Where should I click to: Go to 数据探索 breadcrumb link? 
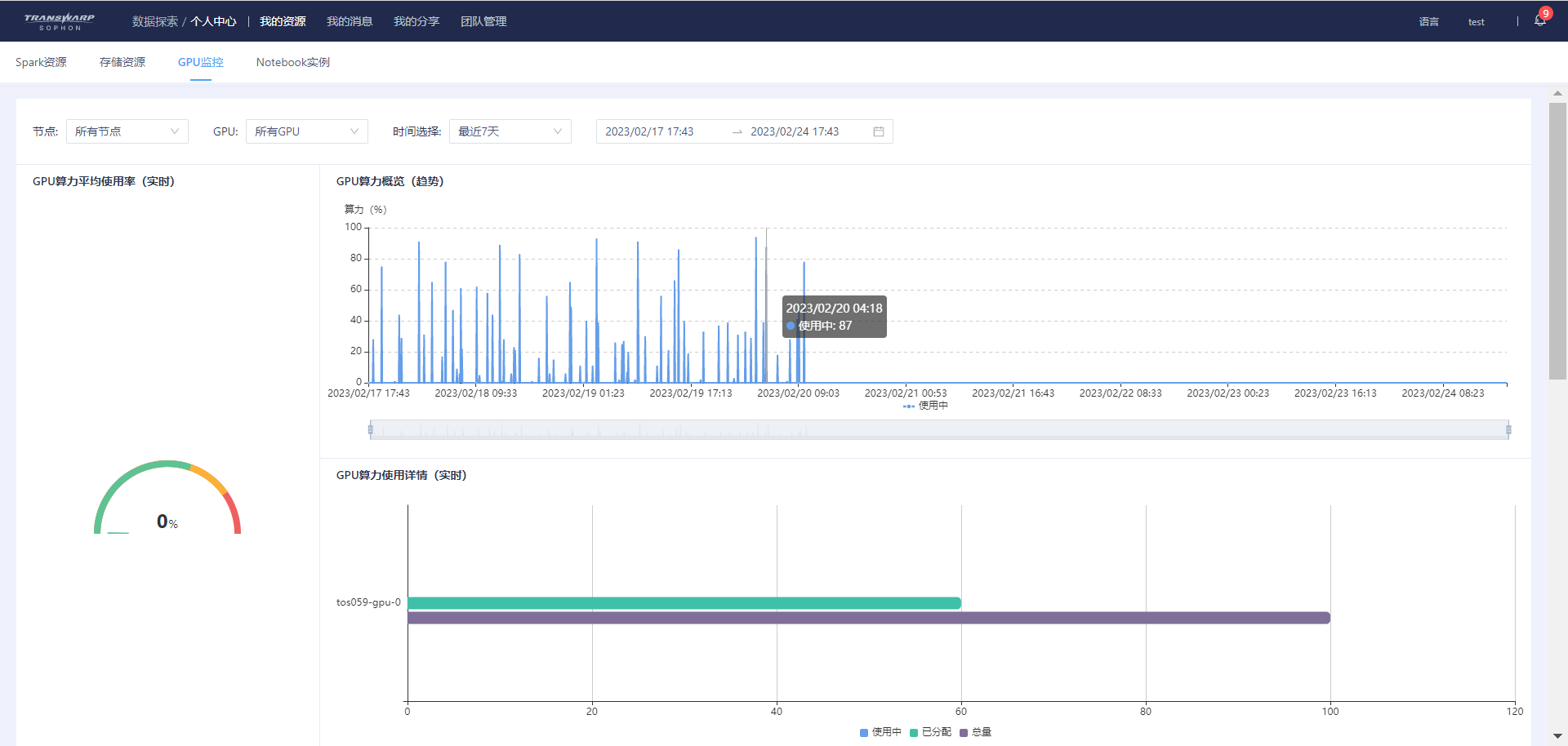click(x=155, y=21)
